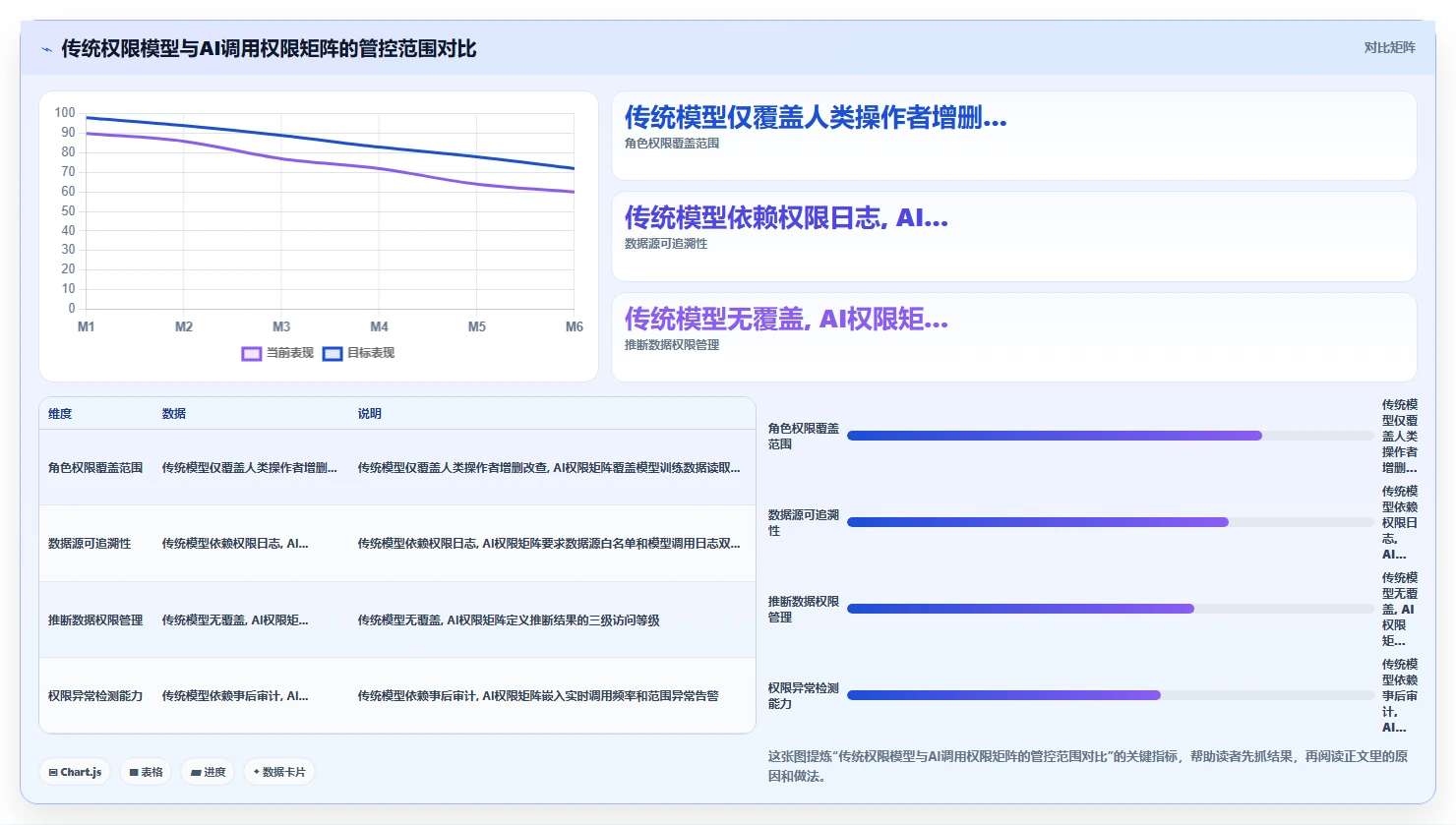Click the 说明 column header
The image size is (1456, 825).
point(370,414)
